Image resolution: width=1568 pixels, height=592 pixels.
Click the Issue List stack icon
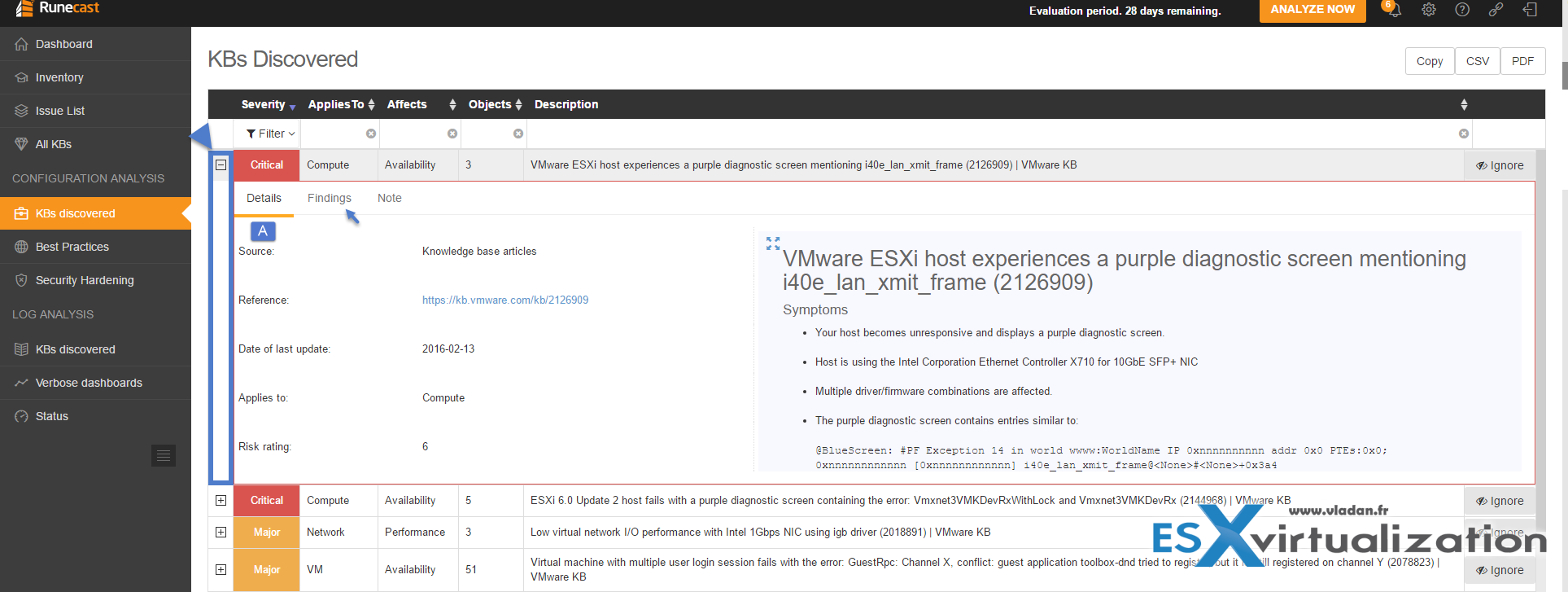pyautogui.click(x=21, y=111)
